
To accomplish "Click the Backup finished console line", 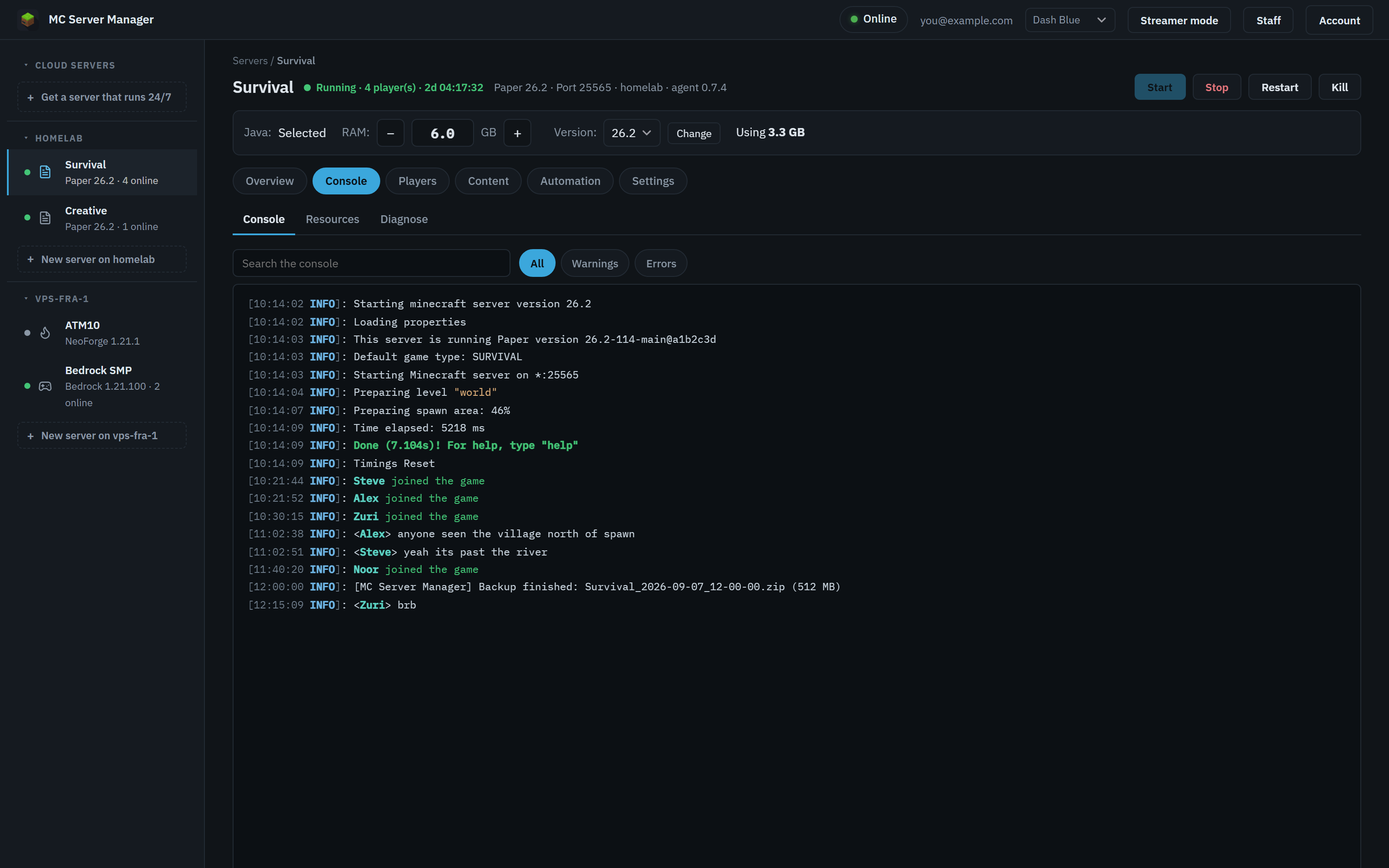I will tap(544, 587).
